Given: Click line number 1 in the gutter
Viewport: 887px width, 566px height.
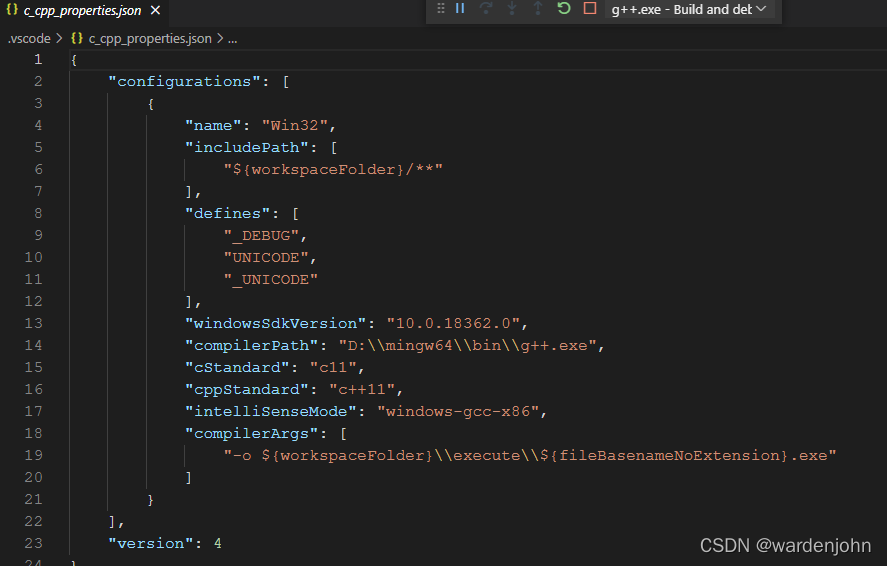Looking at the screenshot, I should point(38,59).
